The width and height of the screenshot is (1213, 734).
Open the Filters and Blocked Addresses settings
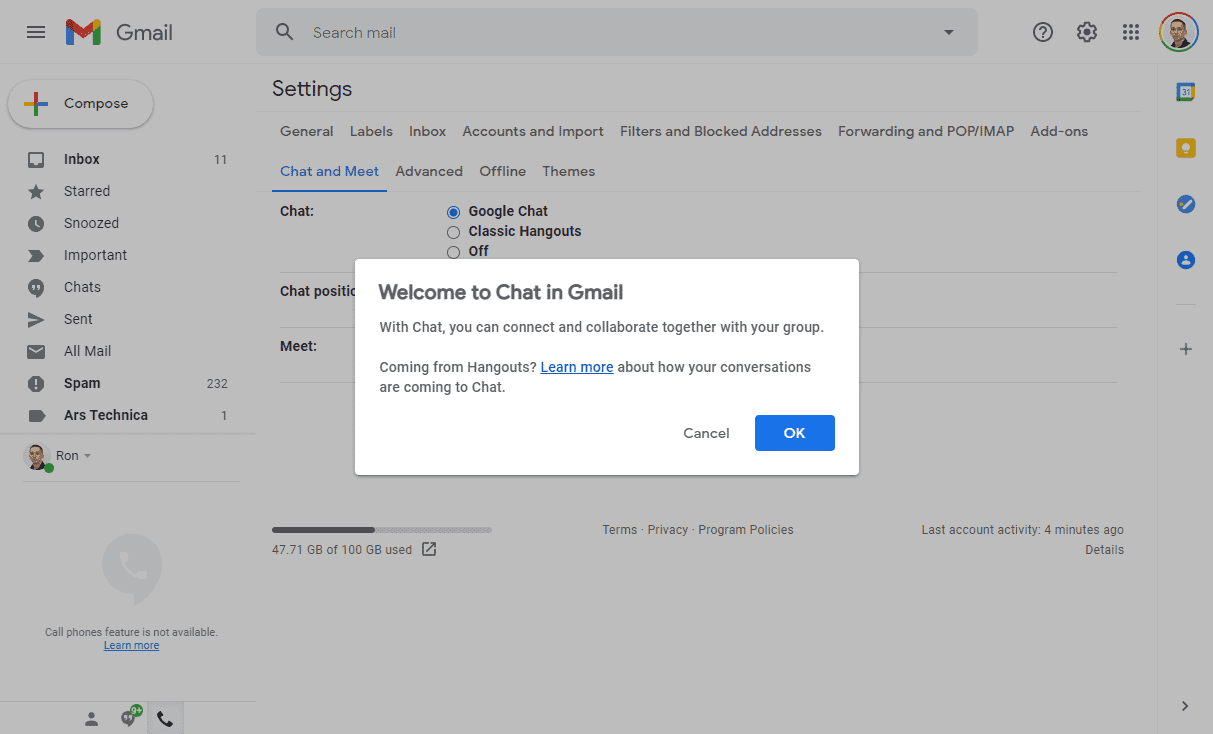click(x=720, y=131)
